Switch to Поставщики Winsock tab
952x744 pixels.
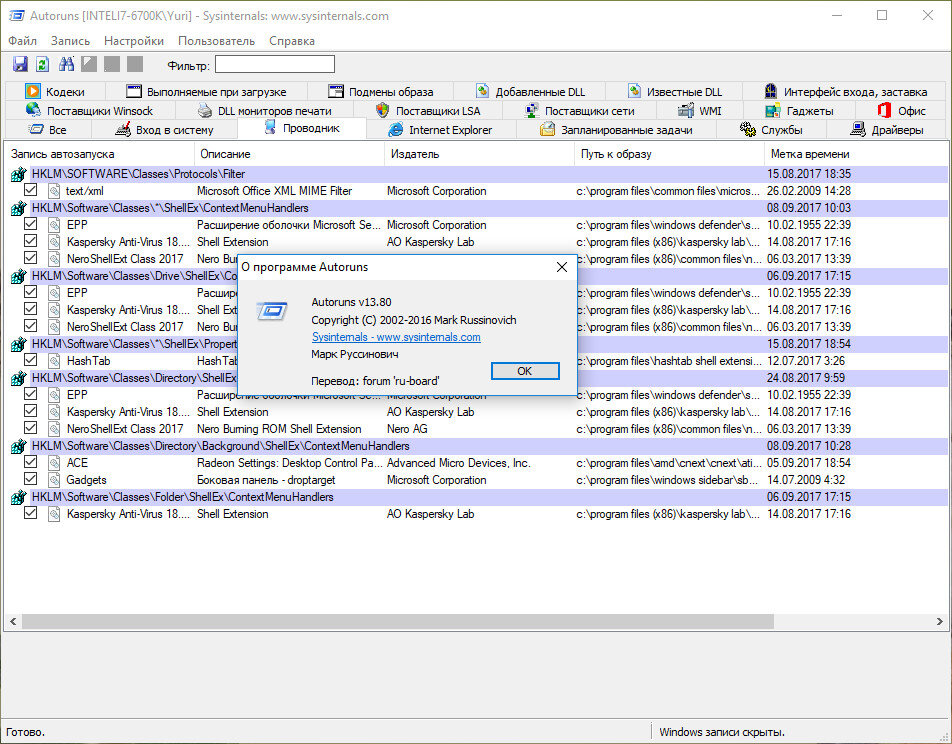(x=90, y=111)
